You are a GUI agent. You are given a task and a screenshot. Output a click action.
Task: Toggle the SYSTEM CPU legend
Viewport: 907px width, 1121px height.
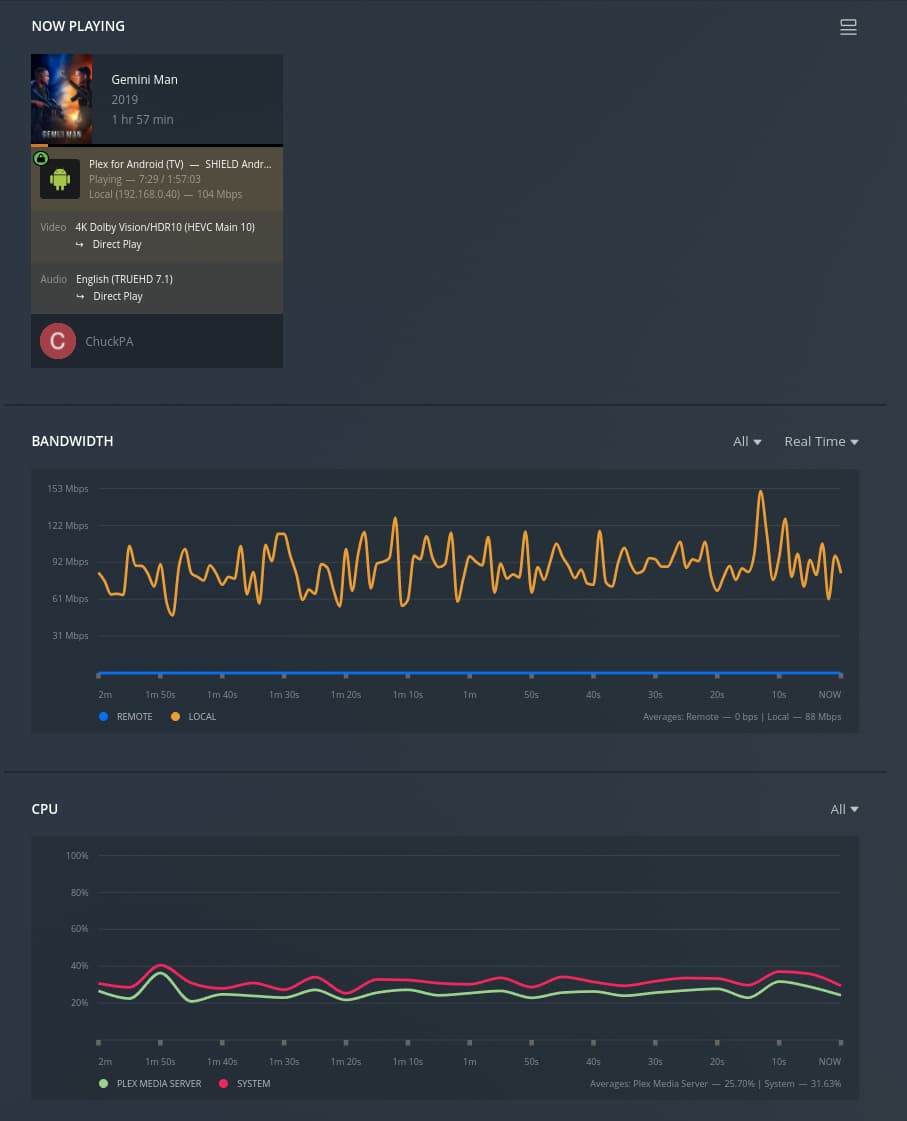pos(244,1084)
